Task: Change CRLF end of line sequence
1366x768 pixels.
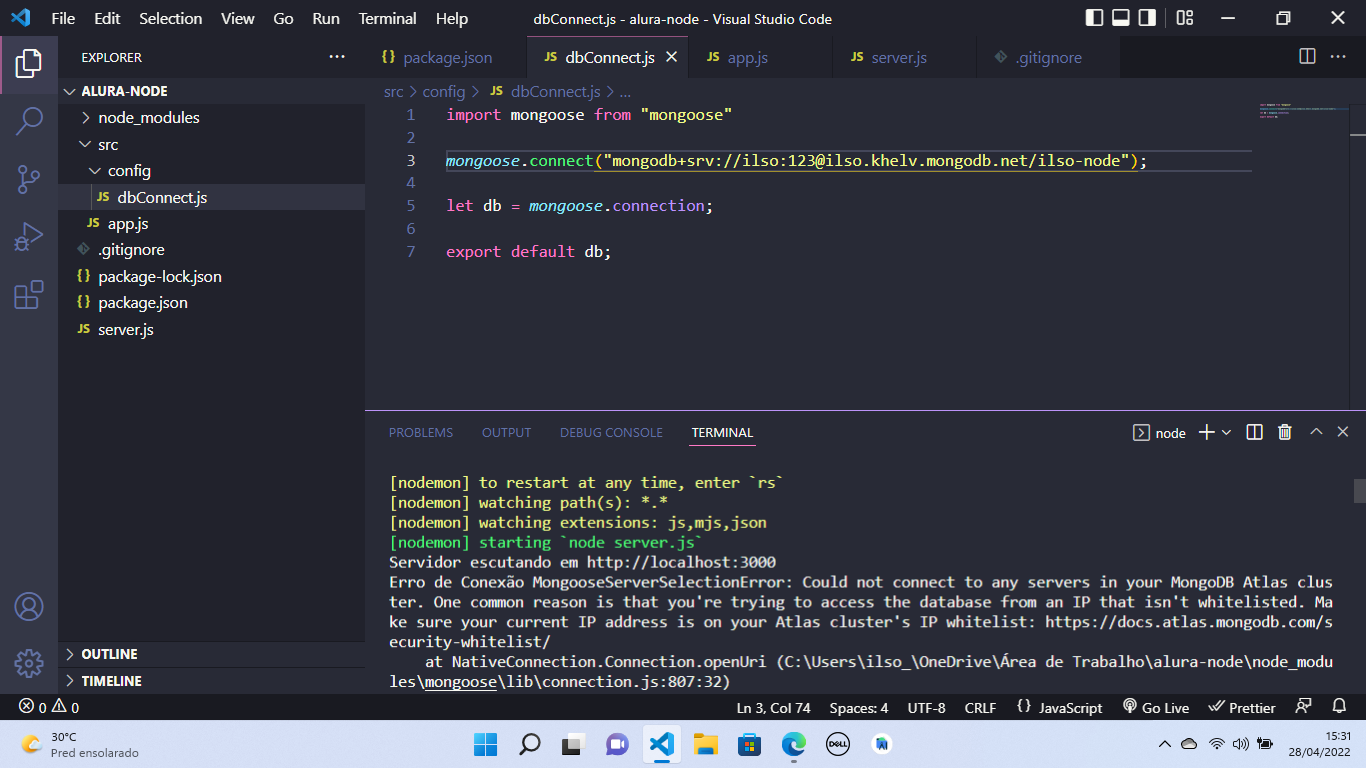Action: click(980, 707)
